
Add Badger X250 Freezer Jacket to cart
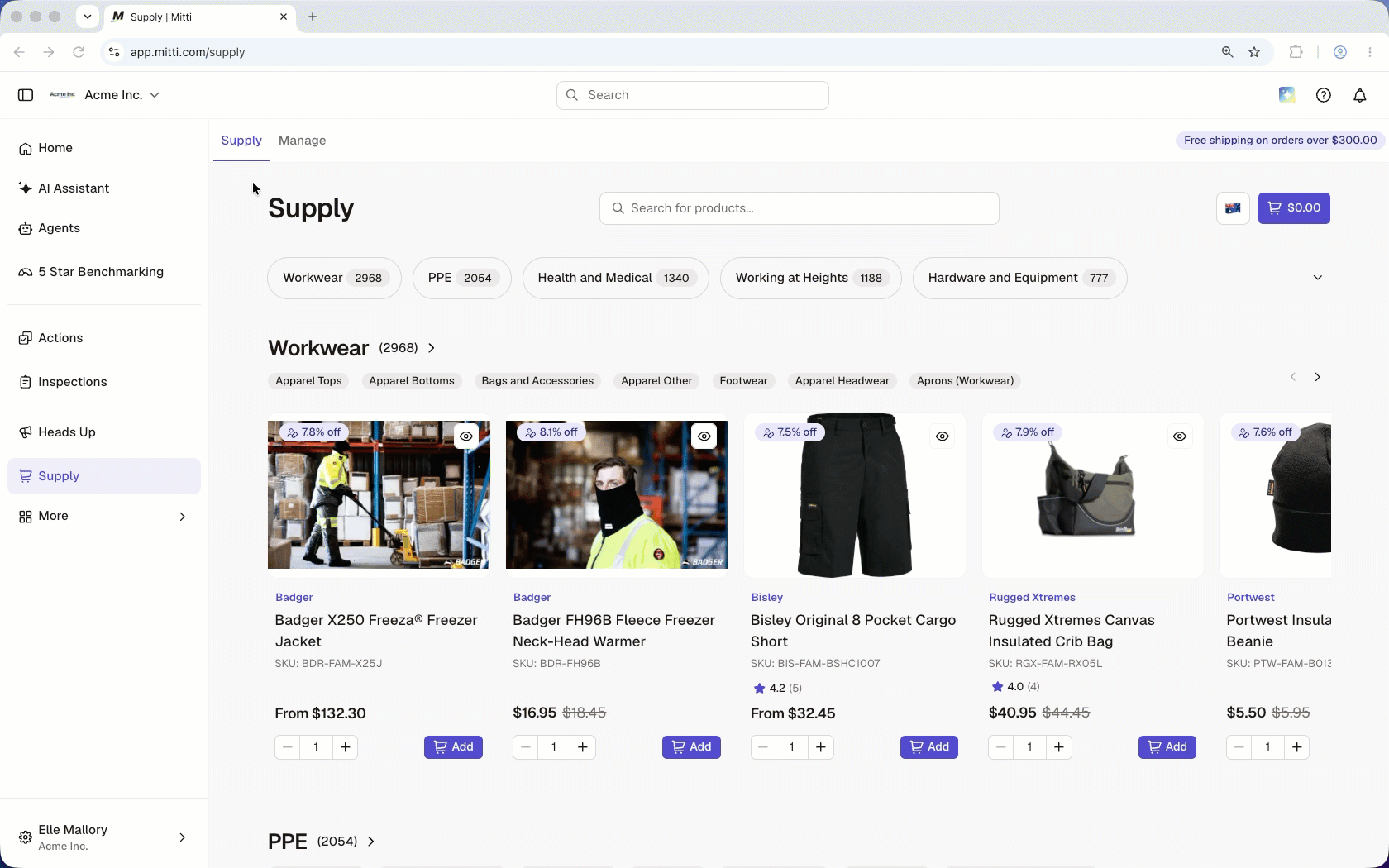coord(453,747)
